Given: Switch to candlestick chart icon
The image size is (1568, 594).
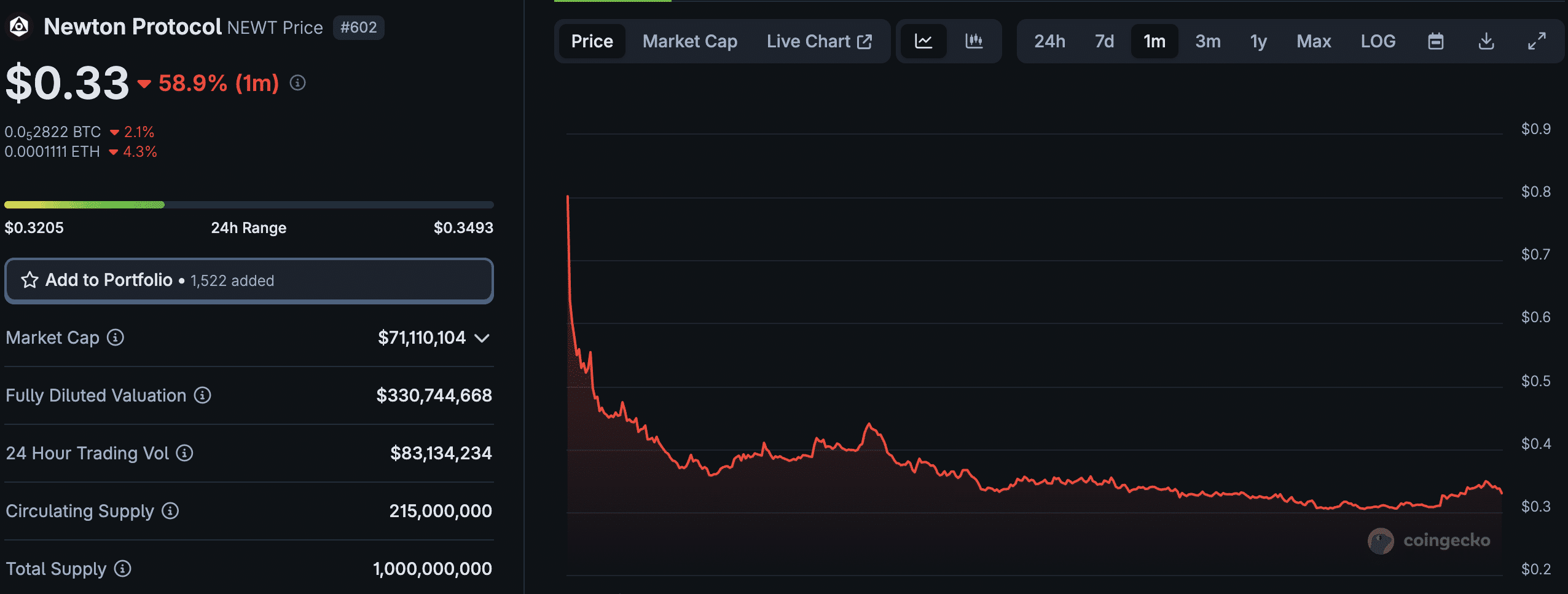Looking at the screenshot, I should coord(974,41).
